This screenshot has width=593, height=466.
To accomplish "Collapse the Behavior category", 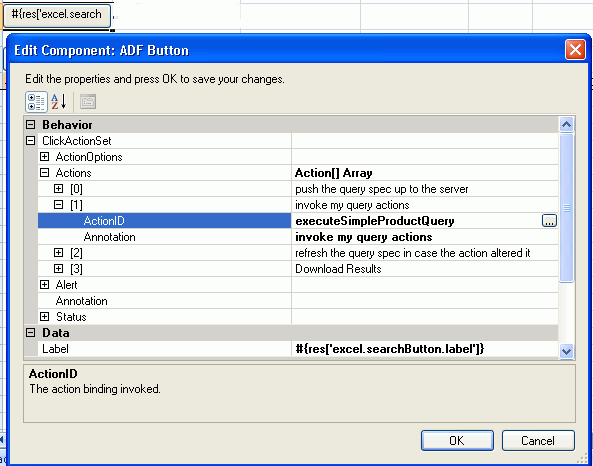I will pos(31,124).
